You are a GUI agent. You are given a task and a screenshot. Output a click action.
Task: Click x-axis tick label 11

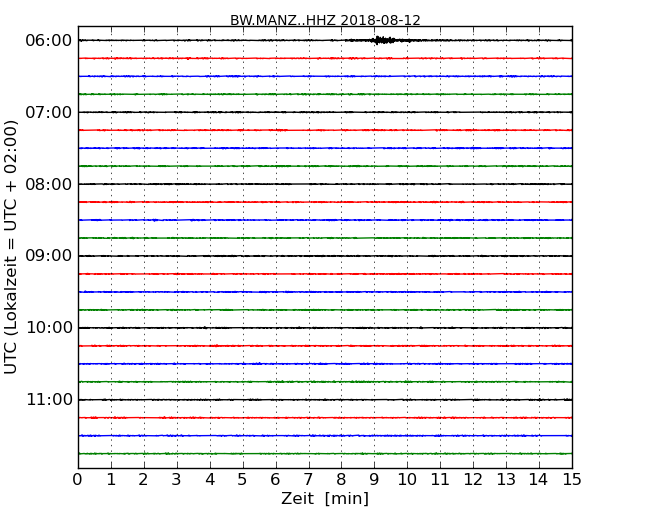coord(440,480)
